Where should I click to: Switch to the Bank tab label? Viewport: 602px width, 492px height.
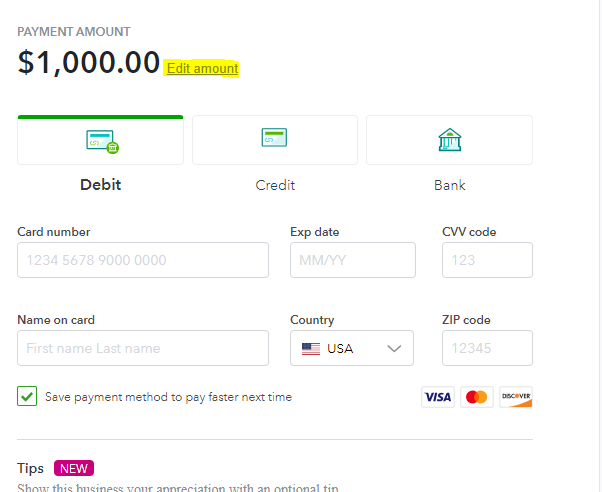pos(449,185)
